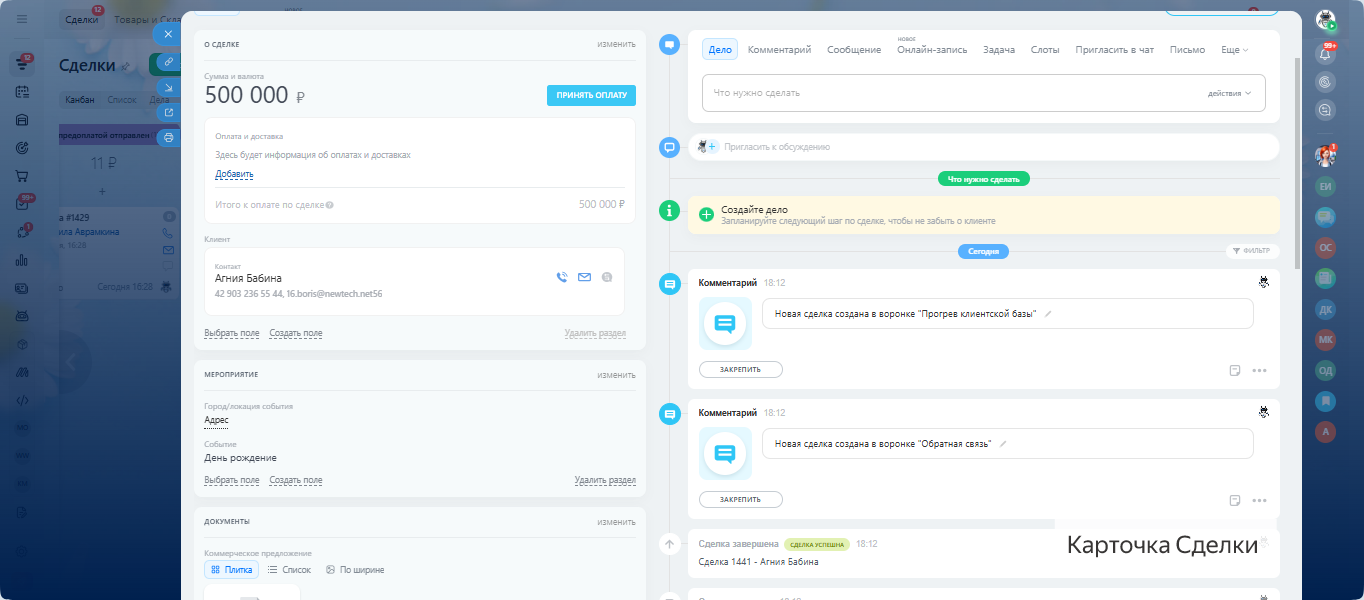Image resolution: width=1364 pixels, height=600 pixels.
Task: Open three-dots menu of the "Обратная связь" comment
Action: click(1259, 501)
